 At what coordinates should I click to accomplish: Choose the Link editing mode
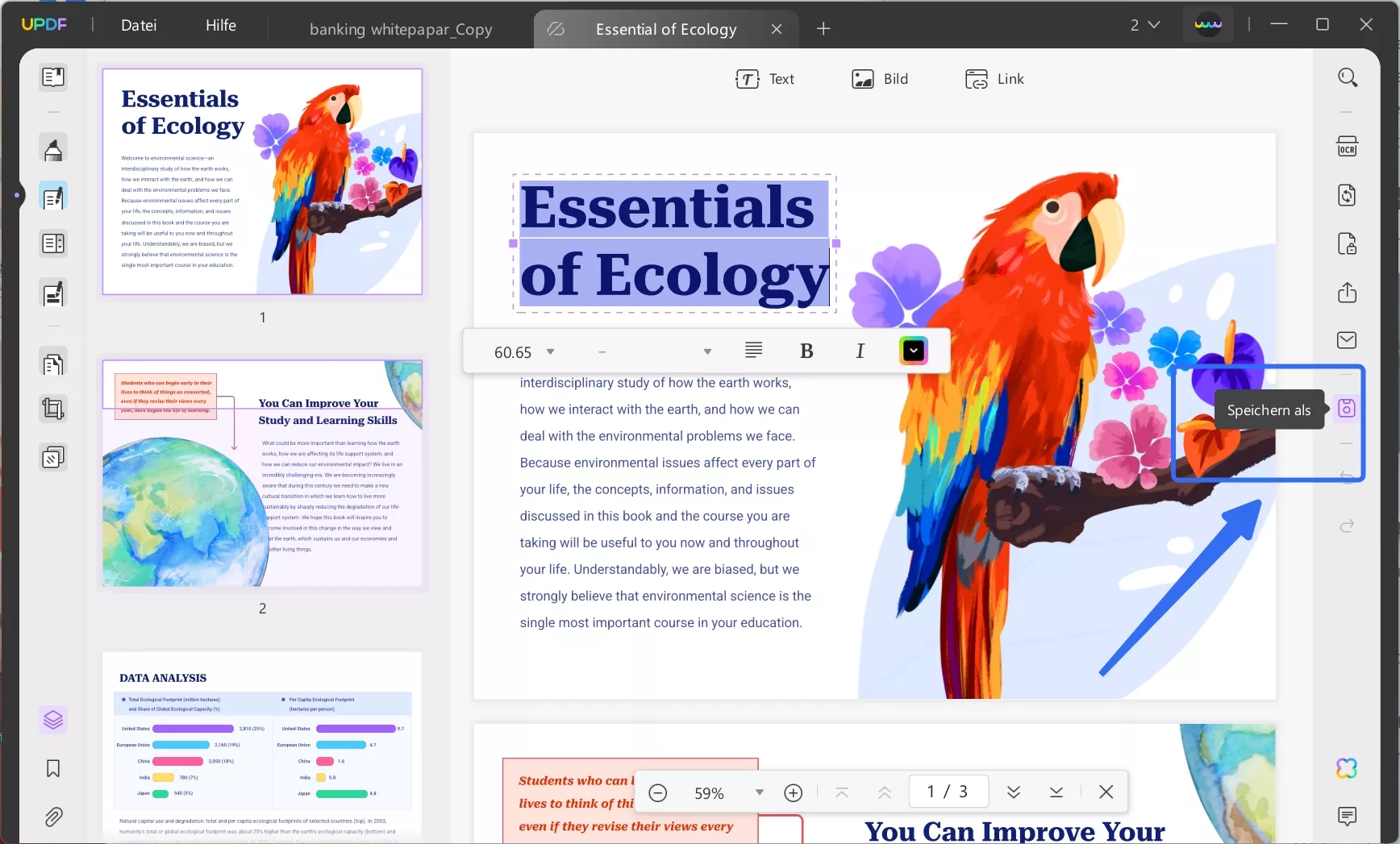[994, 79]
